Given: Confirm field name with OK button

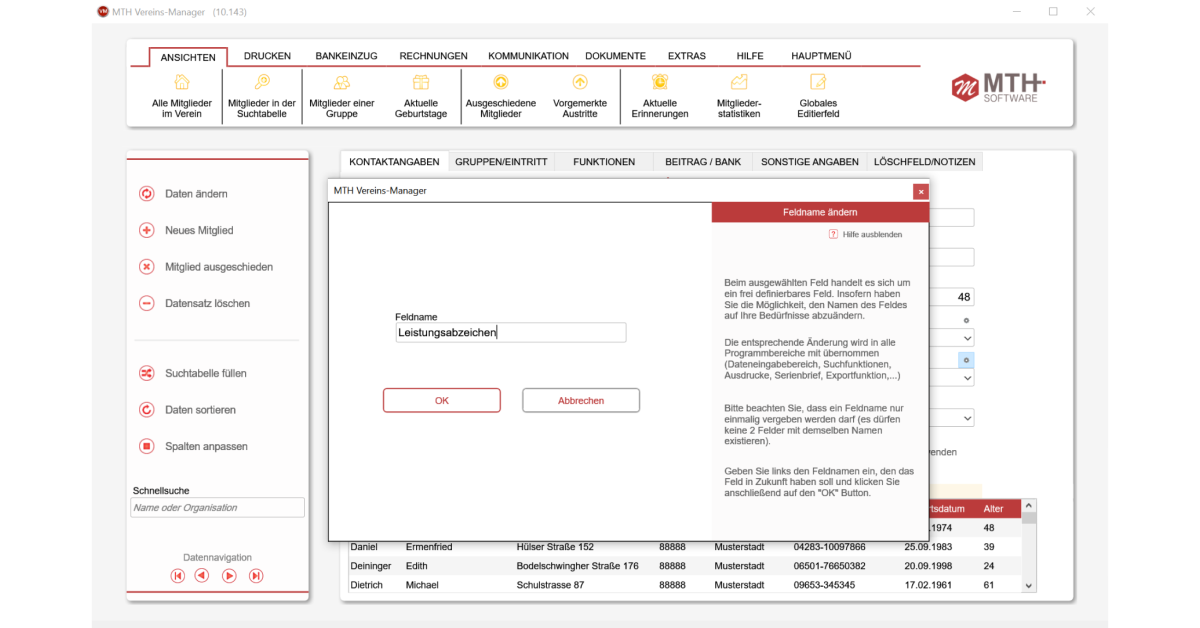Looking at the screenshot, I should tap(441, 400).
